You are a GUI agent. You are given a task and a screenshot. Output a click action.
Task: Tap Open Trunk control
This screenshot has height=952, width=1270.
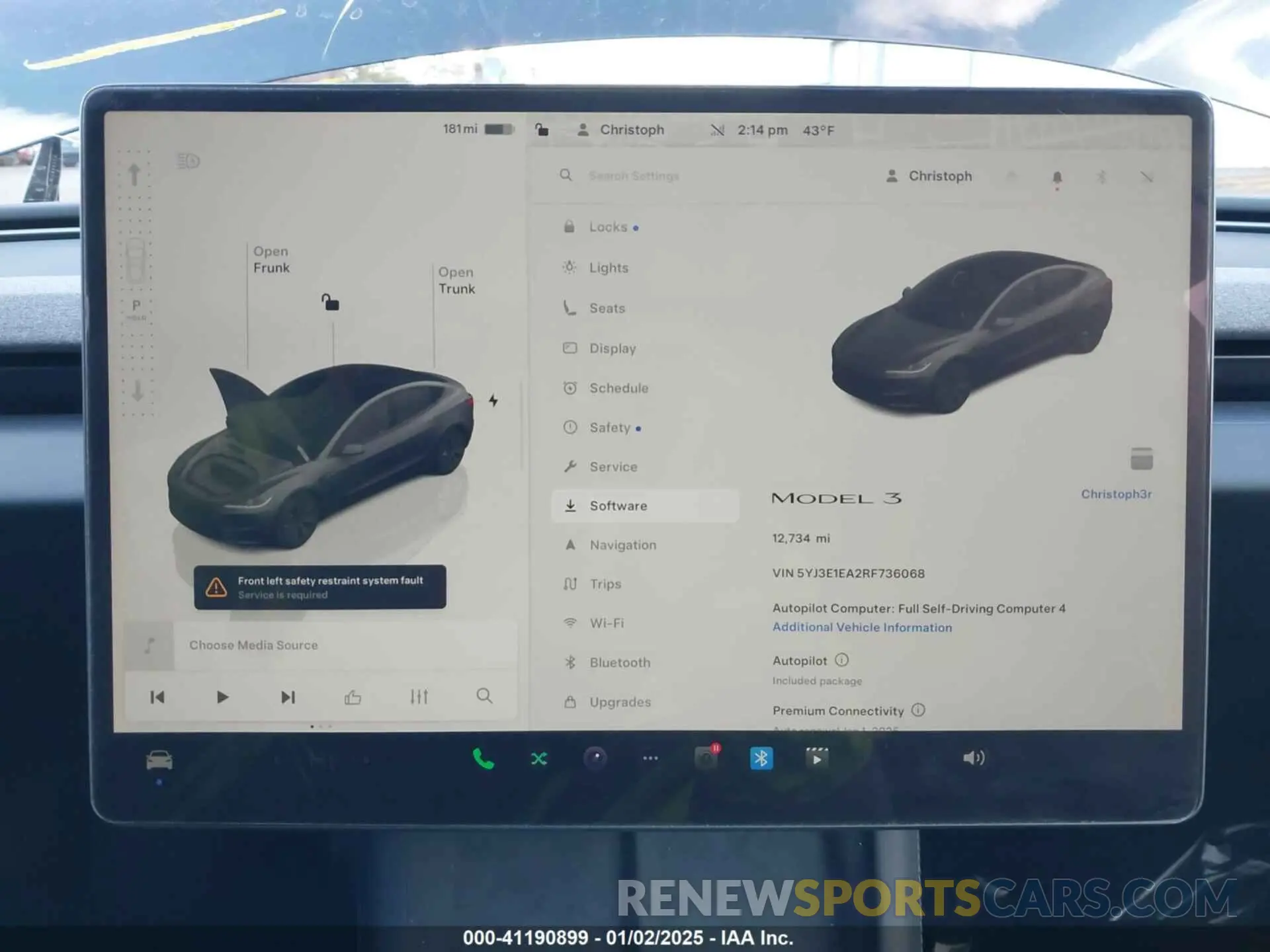[456, 280]
